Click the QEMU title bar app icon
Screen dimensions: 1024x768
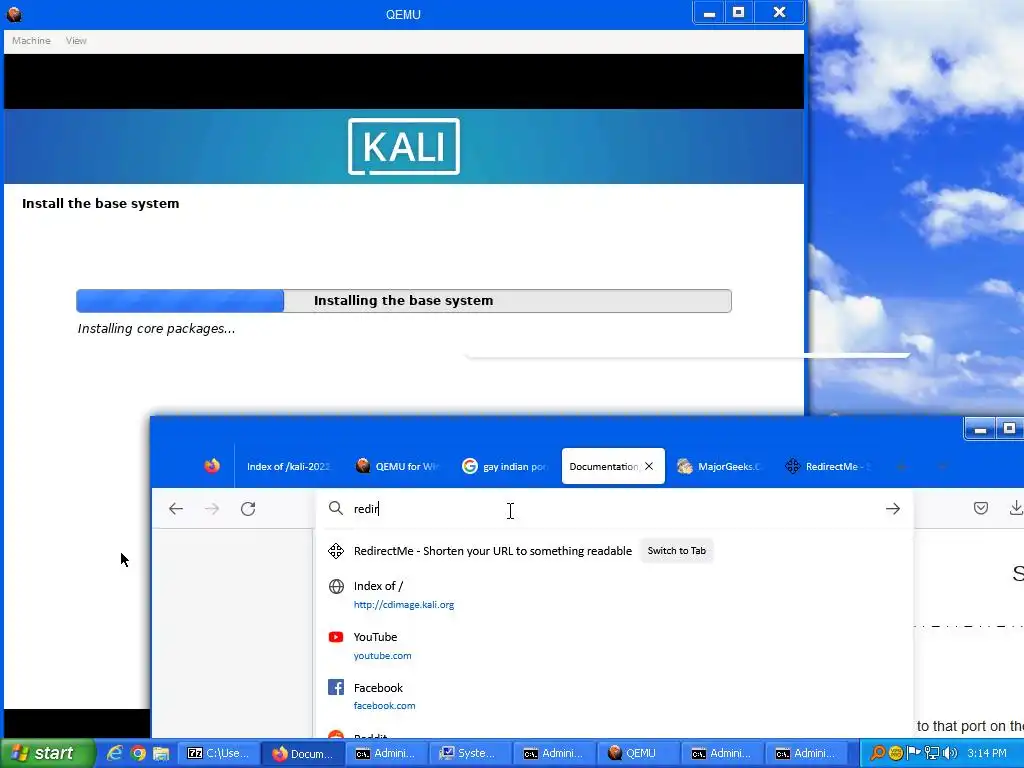click(14, 14)
